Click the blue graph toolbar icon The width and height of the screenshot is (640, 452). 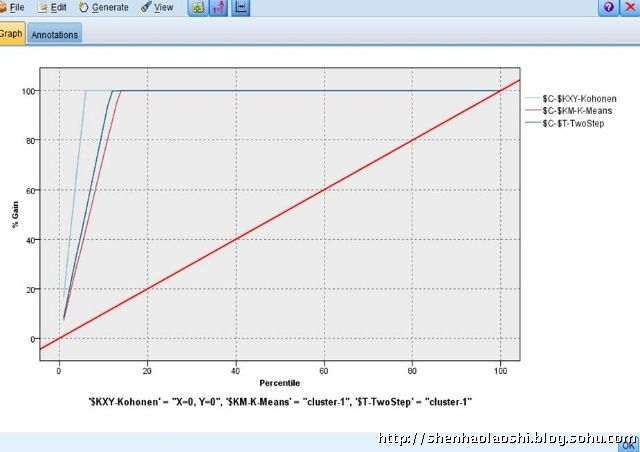point(241,7)
